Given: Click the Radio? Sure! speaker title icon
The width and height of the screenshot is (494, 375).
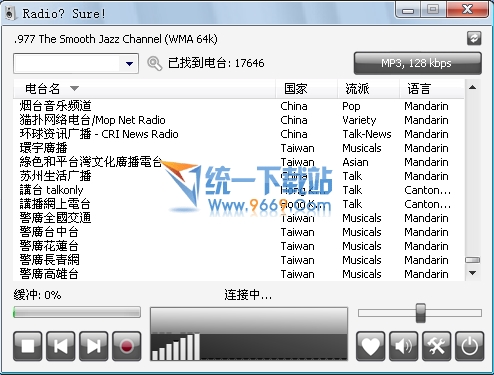Looking at the screenshot, I should click(x=11, y=13).
